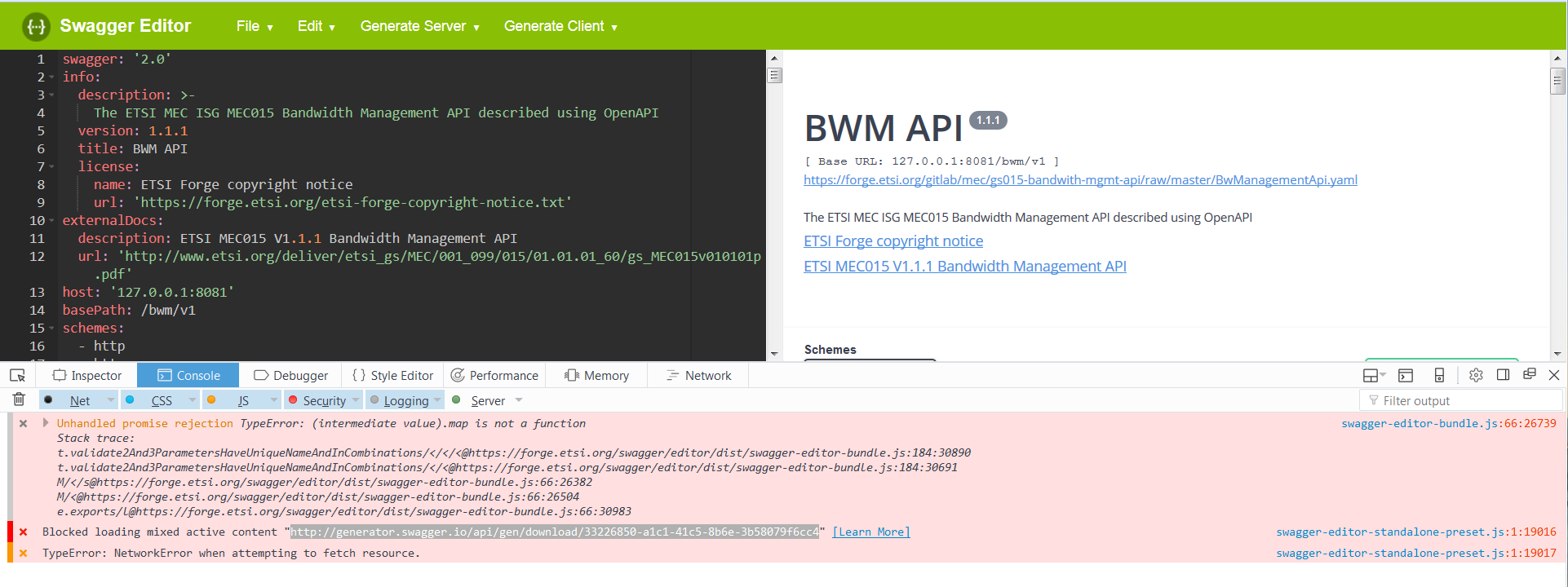
Task: Open the JS filter dropdown arrow
Action: [x=274, y=400]
